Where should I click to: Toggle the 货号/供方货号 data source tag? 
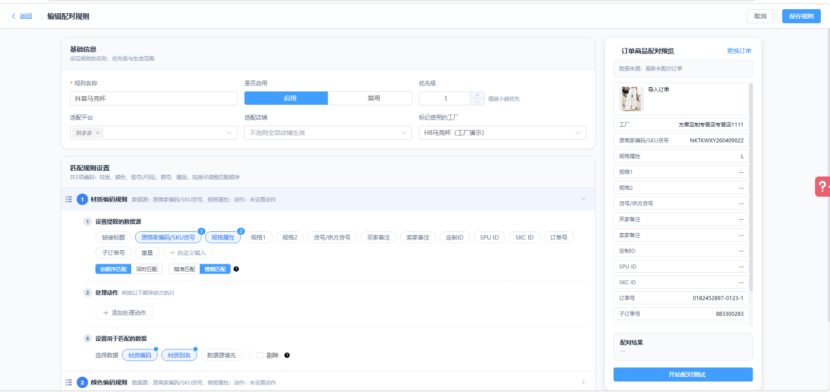(332, 238)
